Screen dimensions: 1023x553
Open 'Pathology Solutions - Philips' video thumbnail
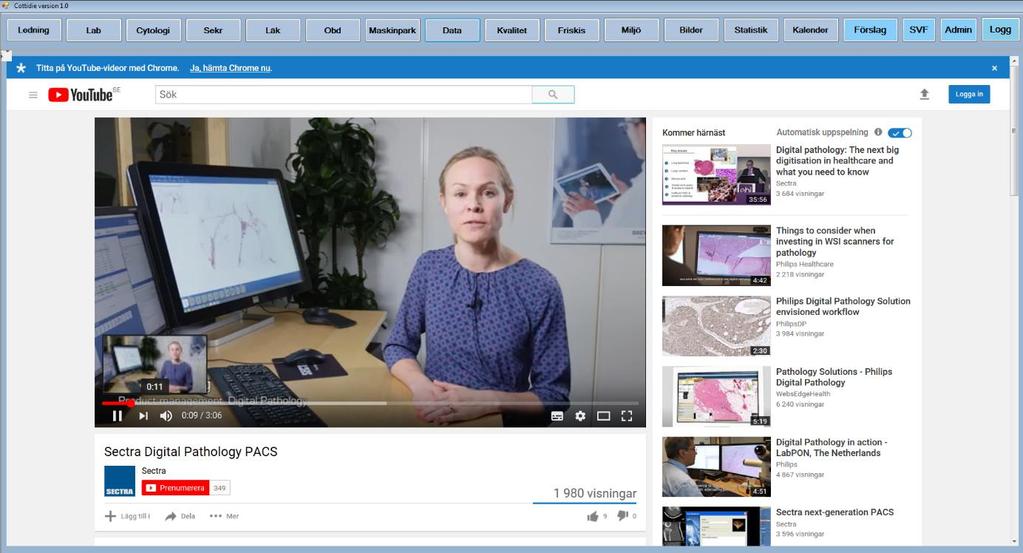(716, 396)
